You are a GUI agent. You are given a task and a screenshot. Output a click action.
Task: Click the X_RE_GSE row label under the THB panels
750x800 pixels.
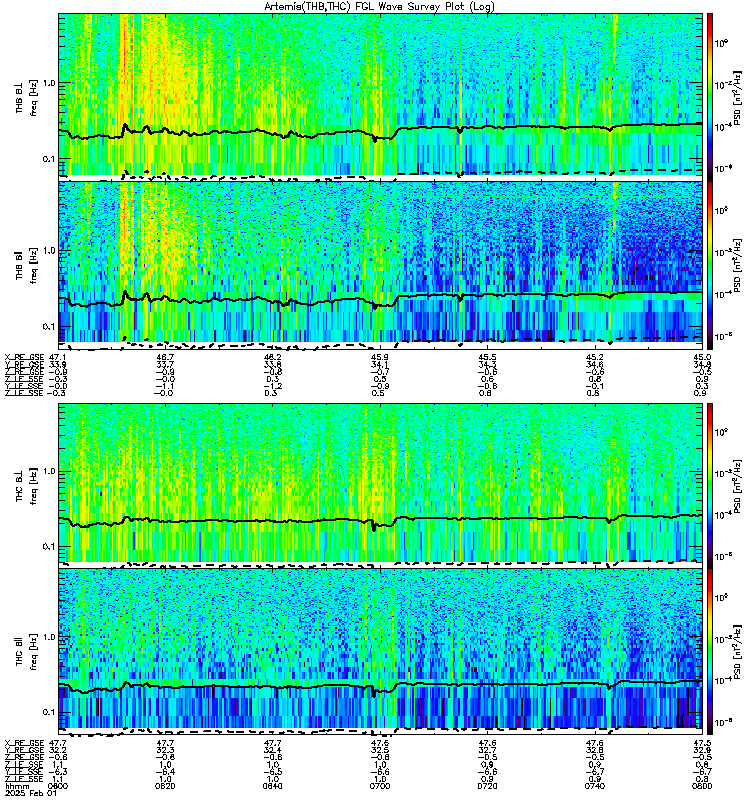24,357
